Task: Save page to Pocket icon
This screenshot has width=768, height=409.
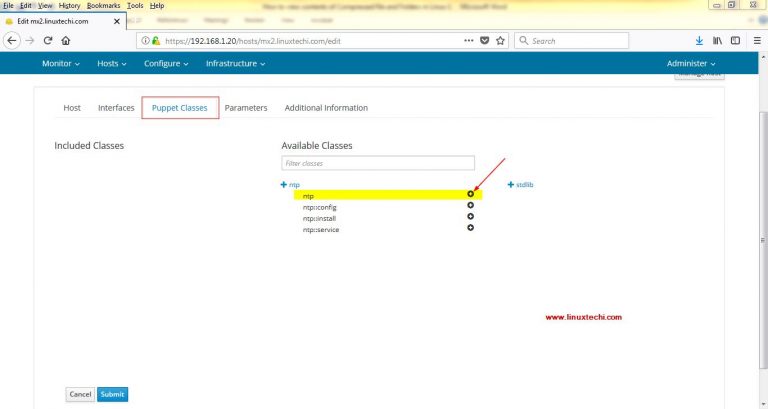Action: [x=484, y=41]
